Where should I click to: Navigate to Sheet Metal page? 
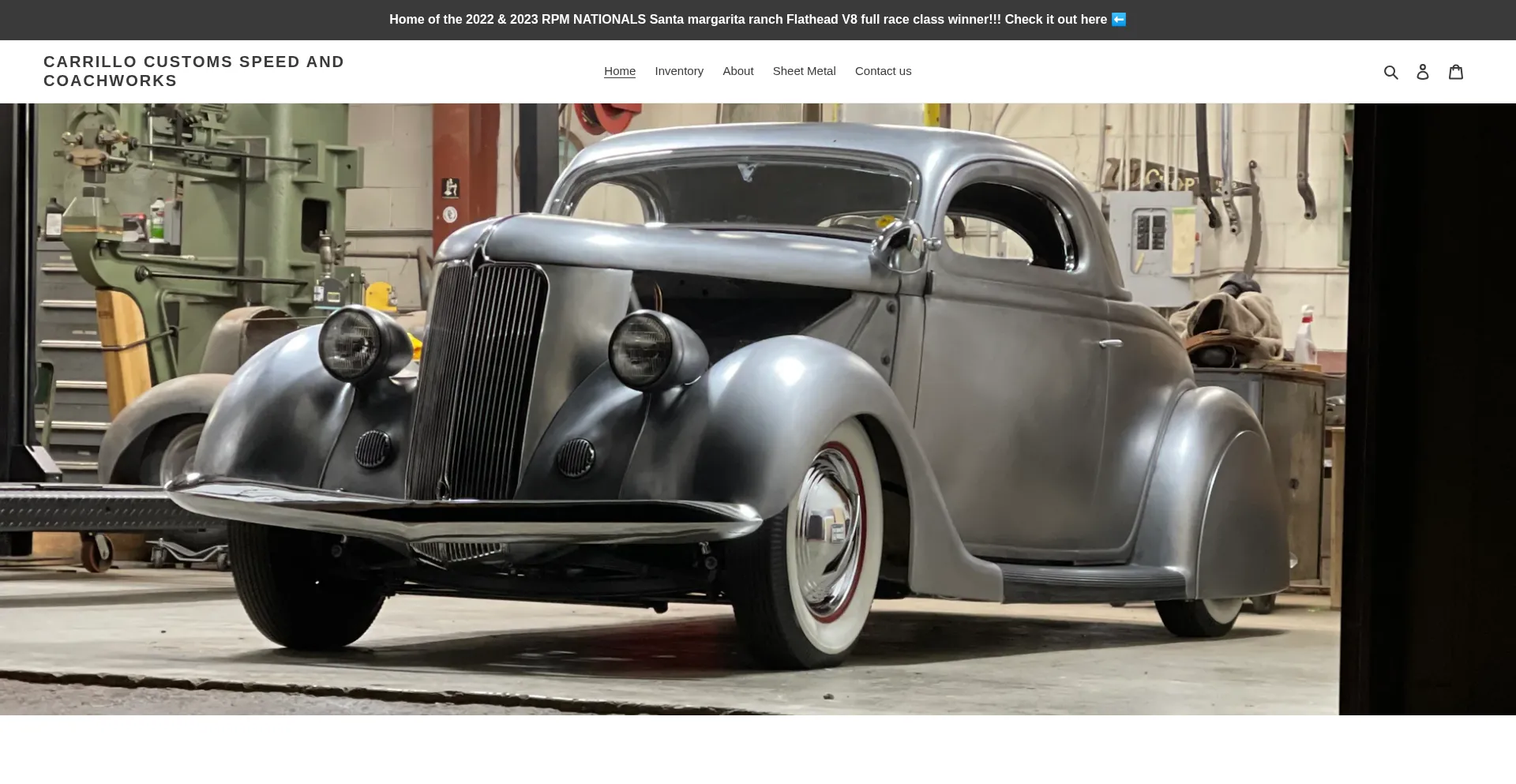point(804,71)
